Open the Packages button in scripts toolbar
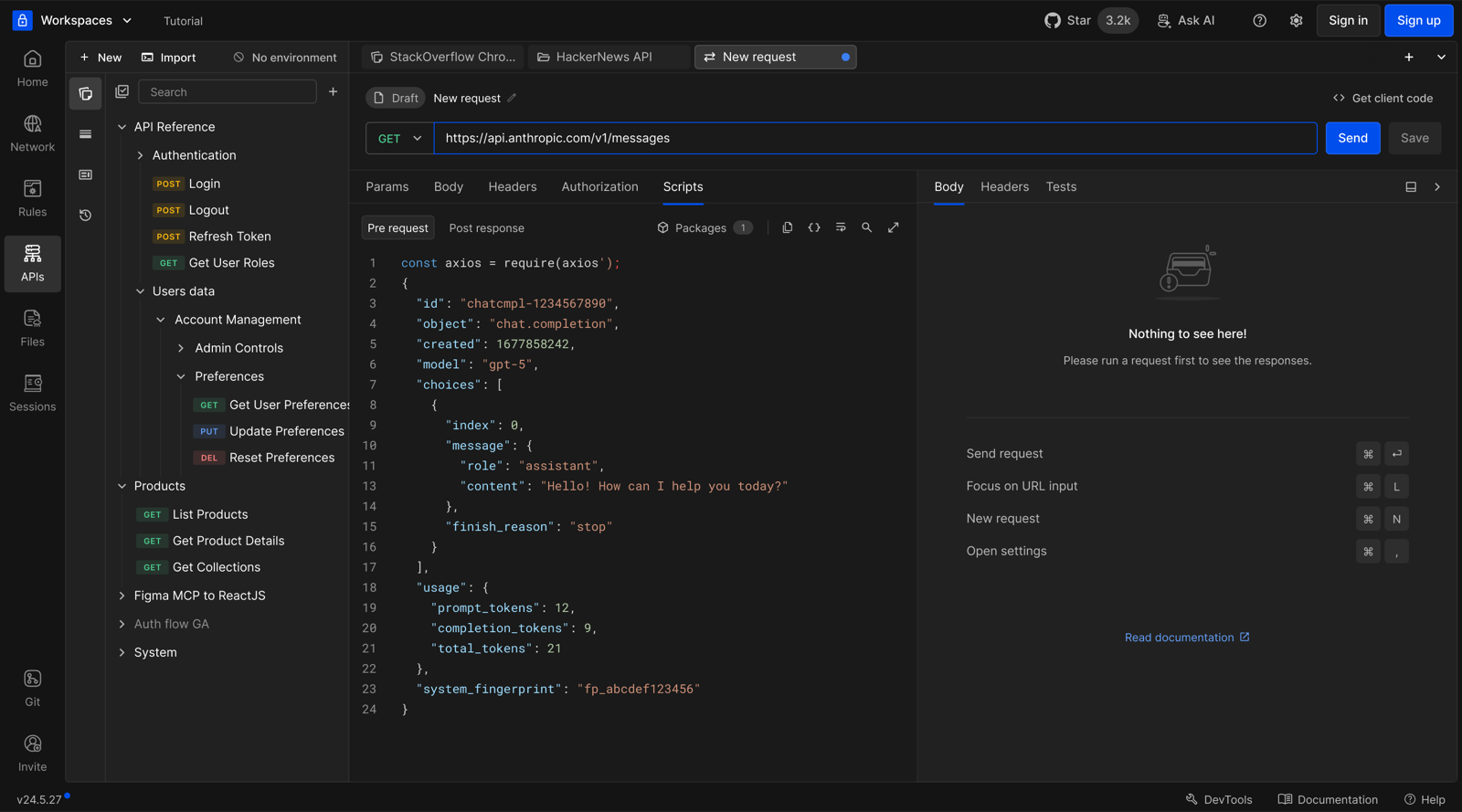 click(705, 227)
